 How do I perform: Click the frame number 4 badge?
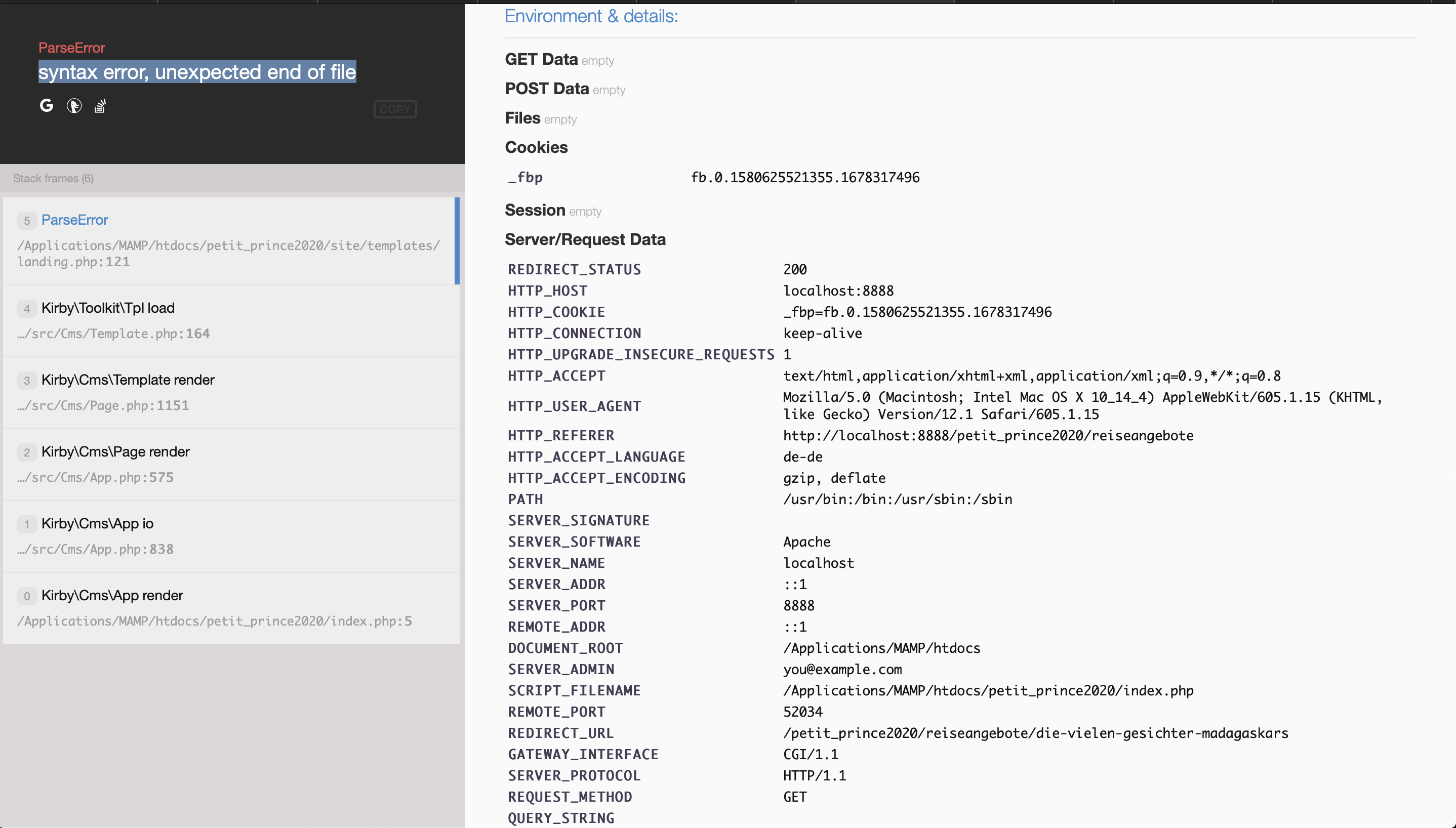point(27,309)
